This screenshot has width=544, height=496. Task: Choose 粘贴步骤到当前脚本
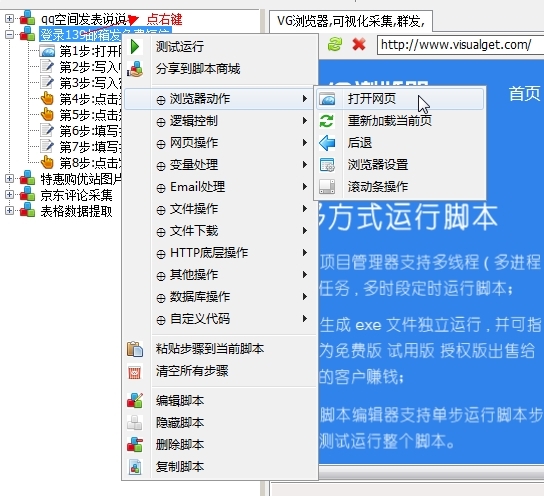click(x=220, y=349)
